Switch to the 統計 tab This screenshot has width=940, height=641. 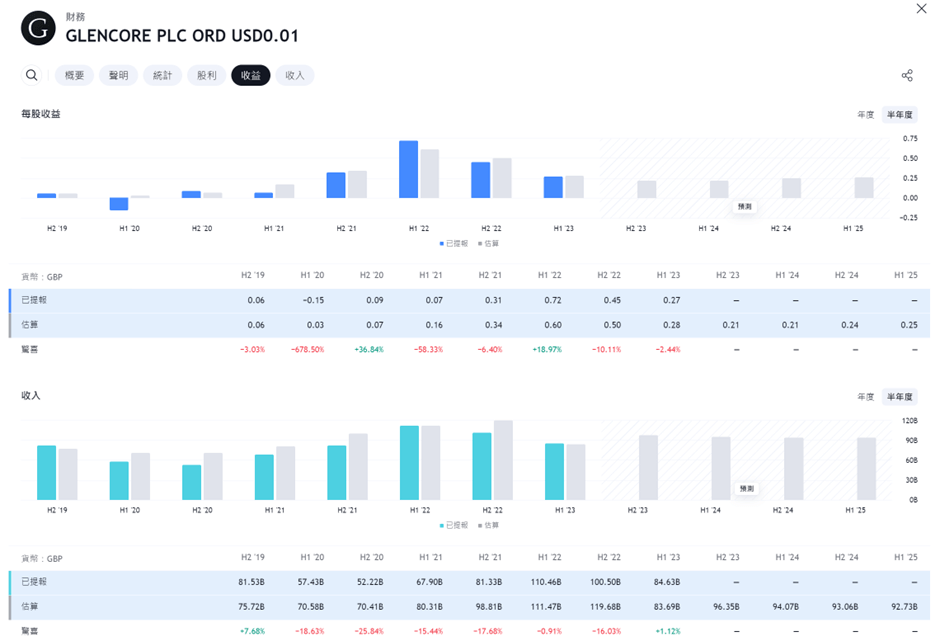coord(162,75)
